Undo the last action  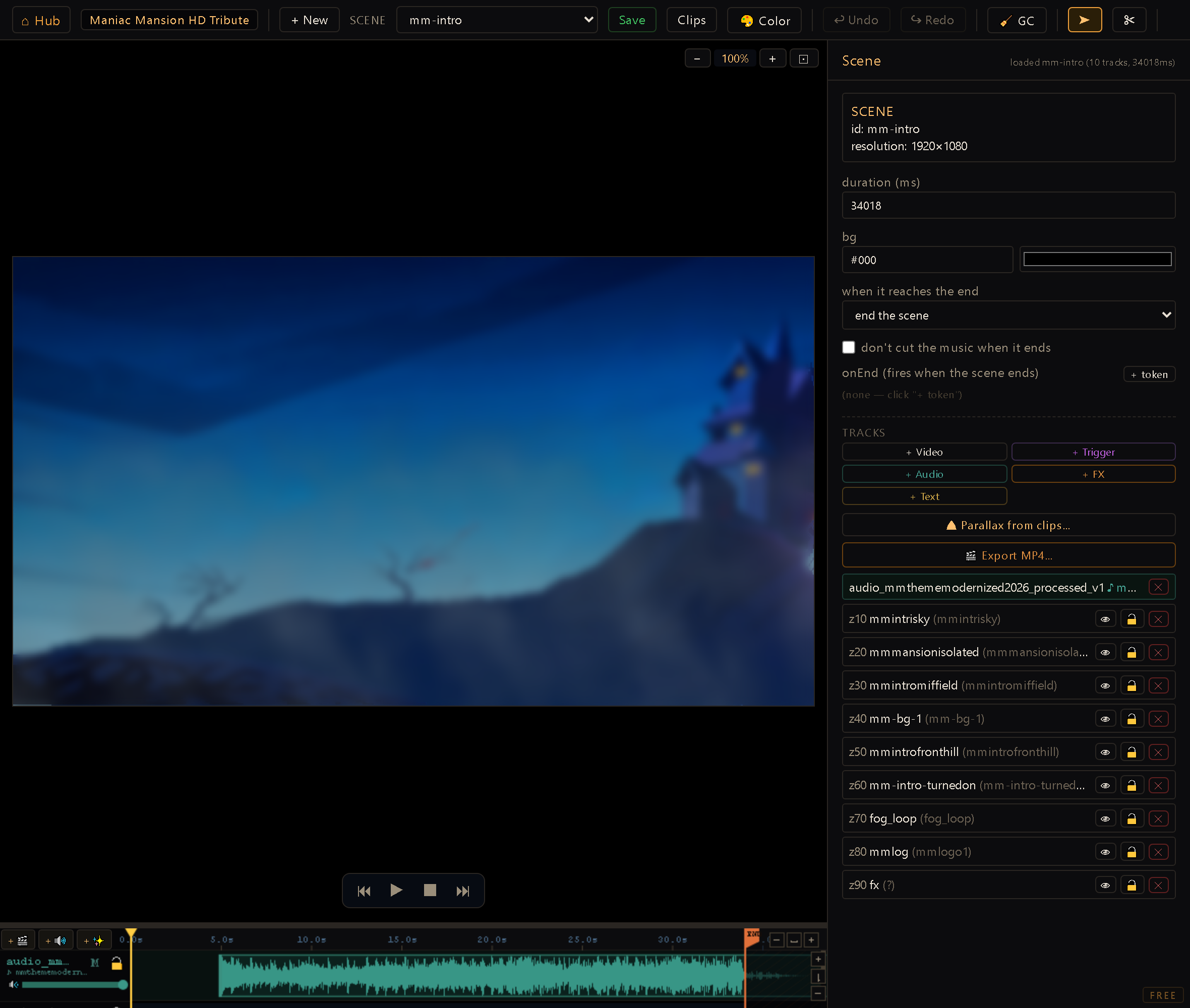856,20
